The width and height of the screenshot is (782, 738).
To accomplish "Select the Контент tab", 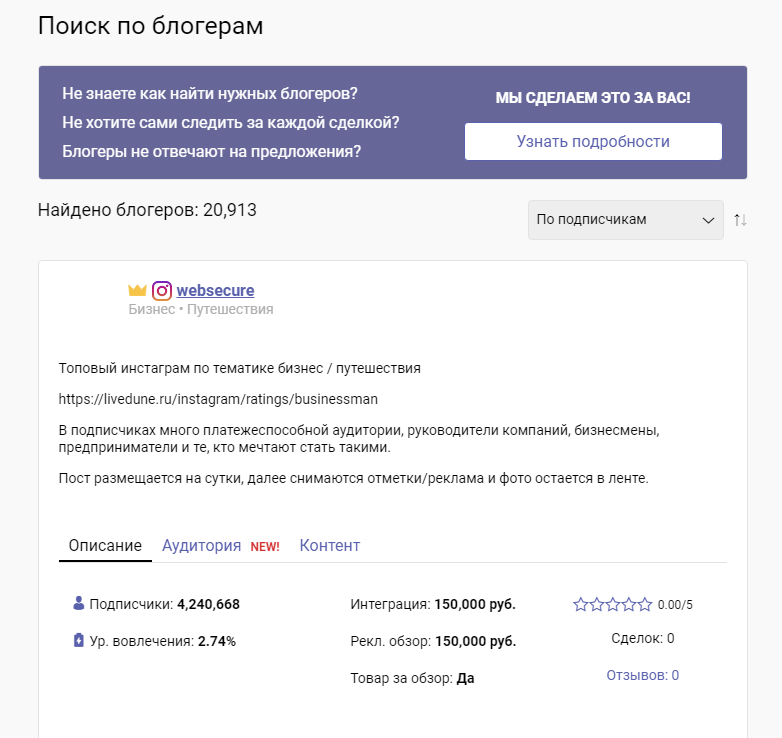I will click(329, 546).
